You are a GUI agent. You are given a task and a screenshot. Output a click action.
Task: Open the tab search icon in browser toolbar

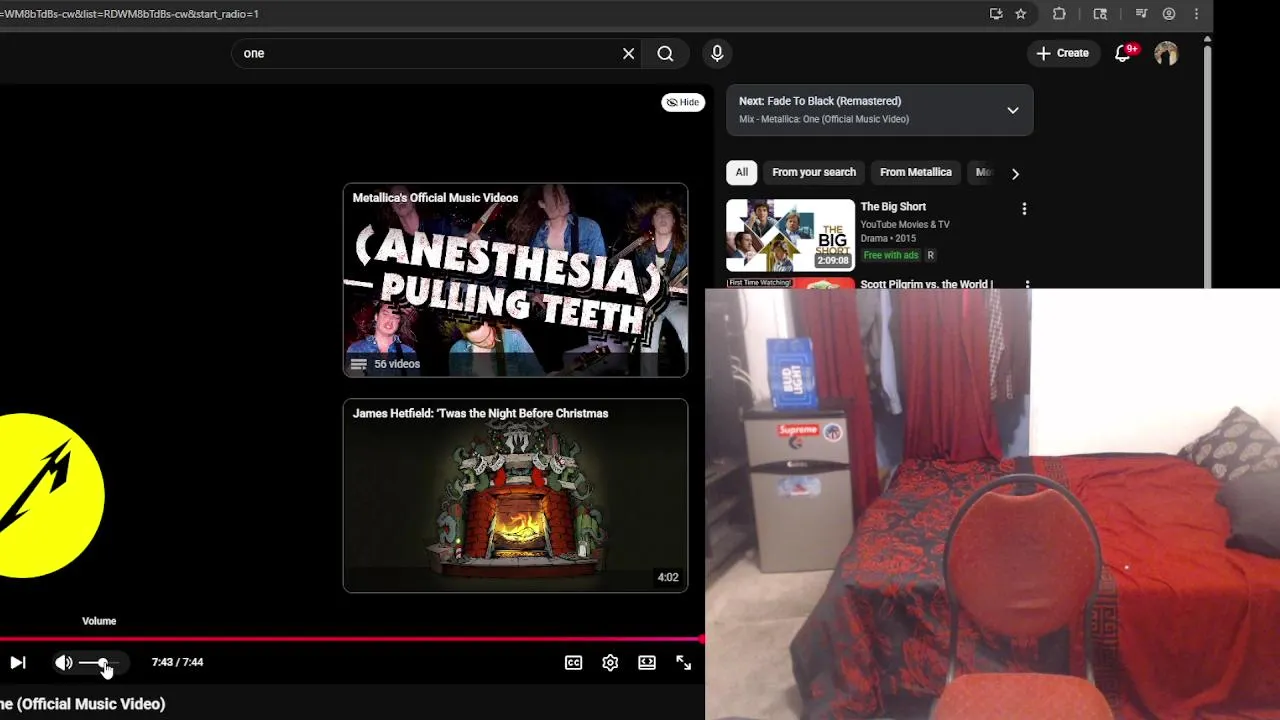point(1100,14)
